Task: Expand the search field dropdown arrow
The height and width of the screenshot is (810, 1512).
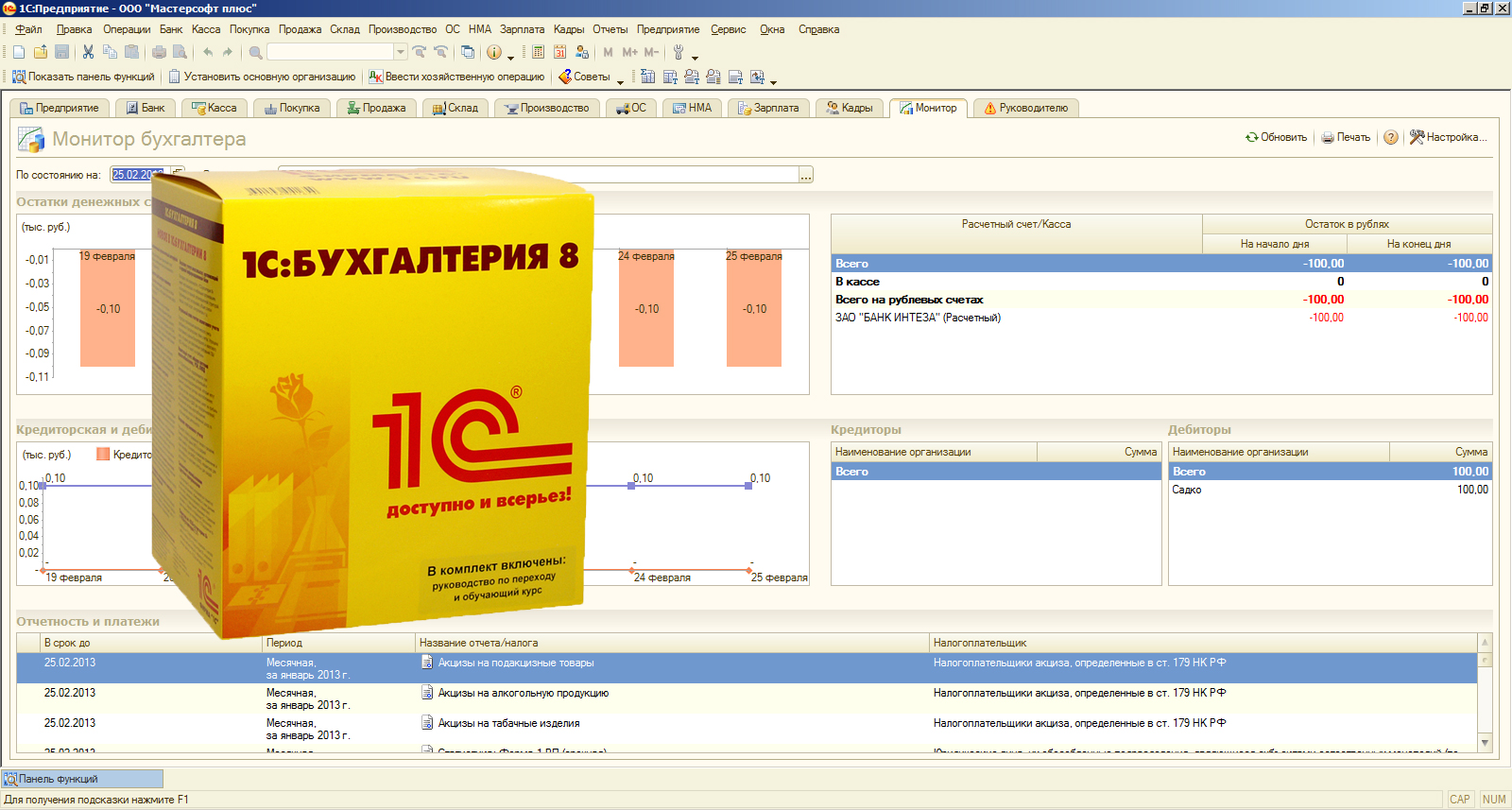Action: coord(401,52)
